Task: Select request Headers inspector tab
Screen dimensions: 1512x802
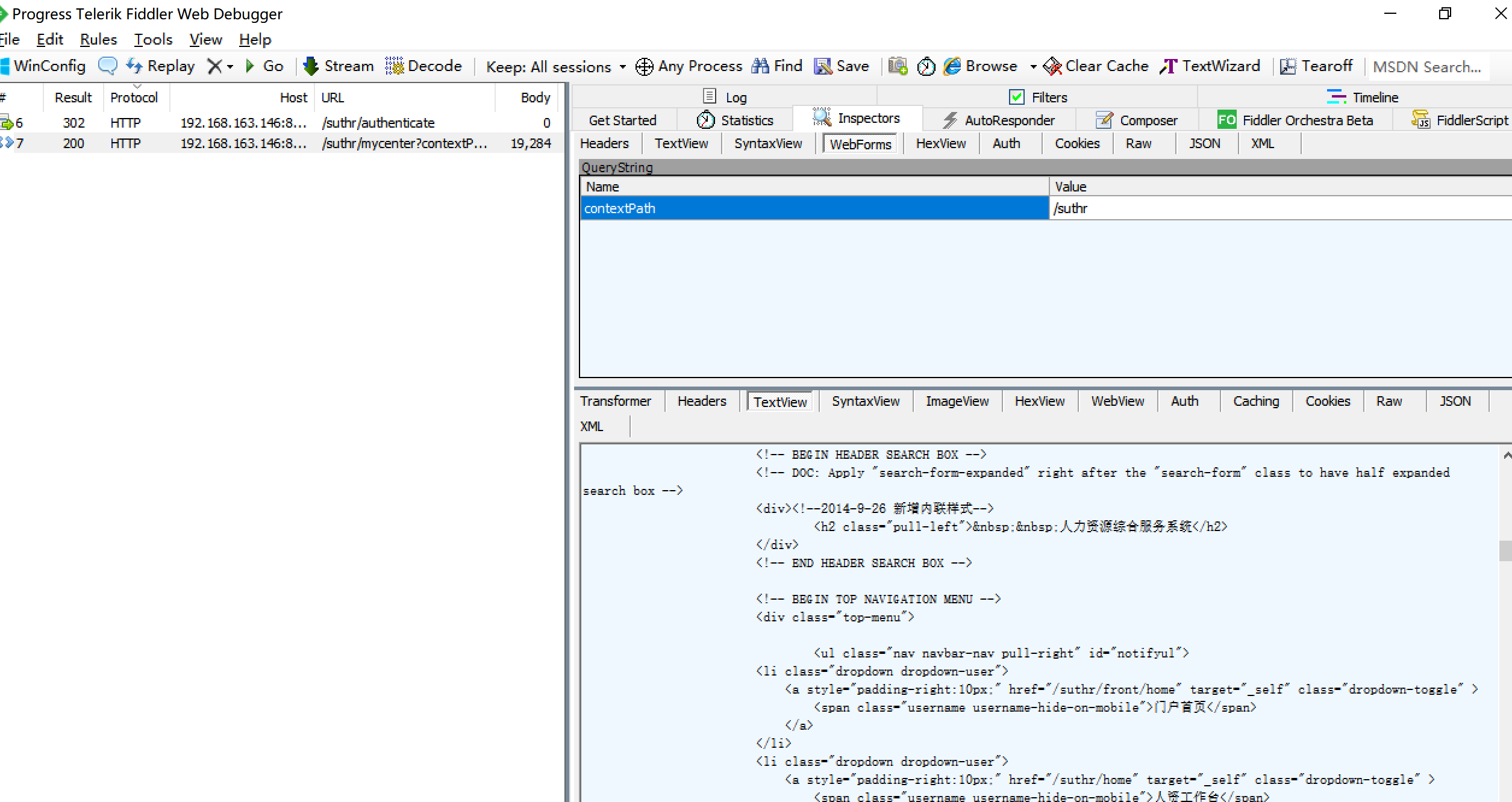Action: point(605,144)
